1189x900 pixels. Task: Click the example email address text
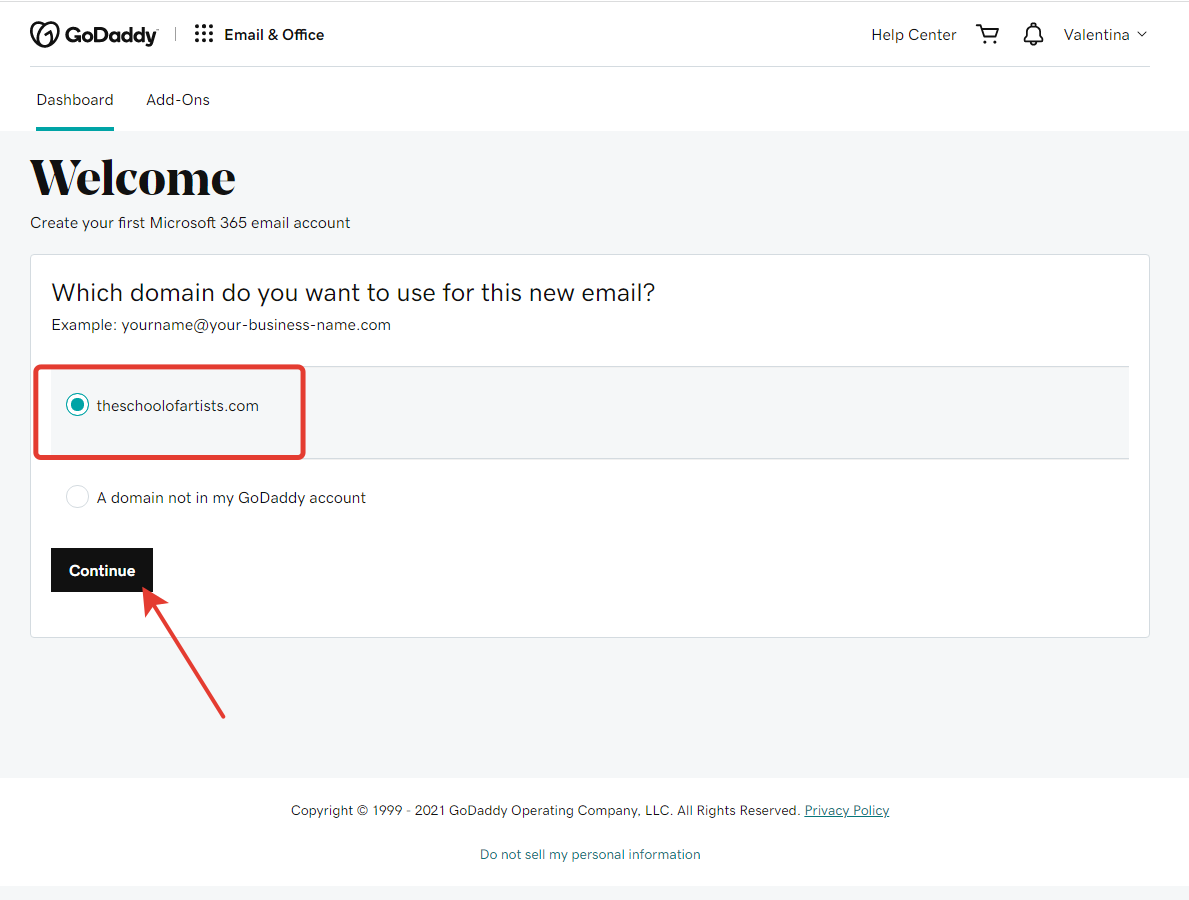coord(256,325)
